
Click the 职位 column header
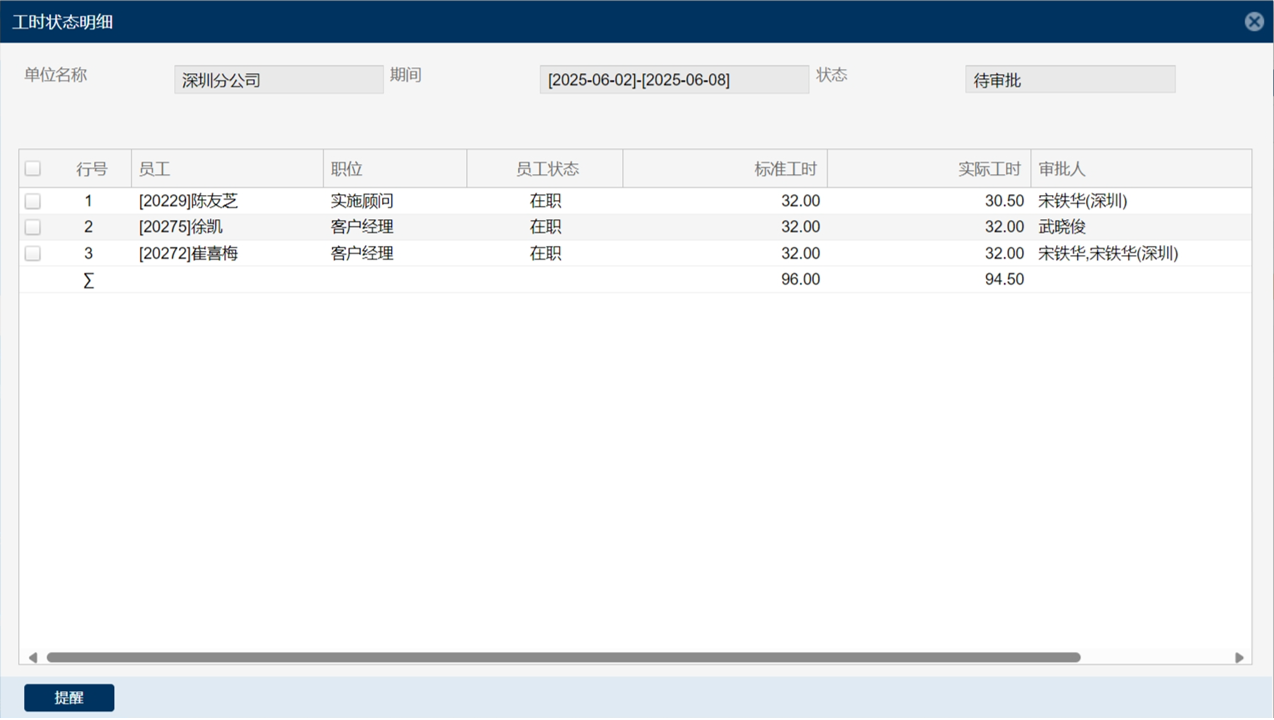point(394,169)
